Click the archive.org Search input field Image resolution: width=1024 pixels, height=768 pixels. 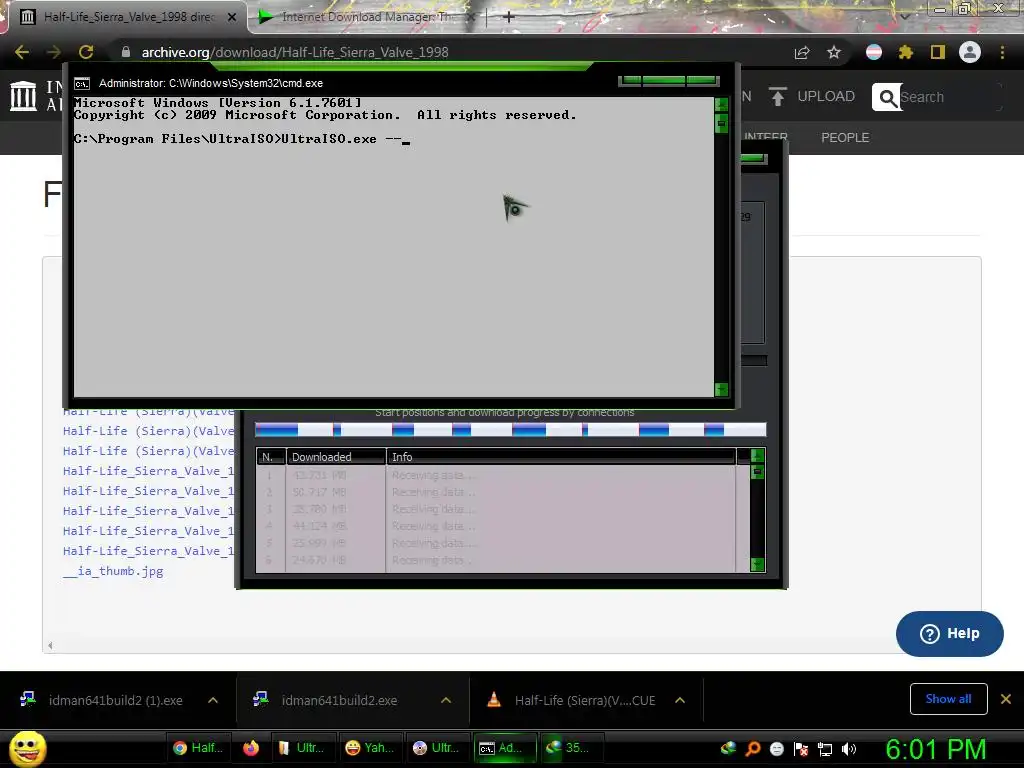tap(950, 97)
